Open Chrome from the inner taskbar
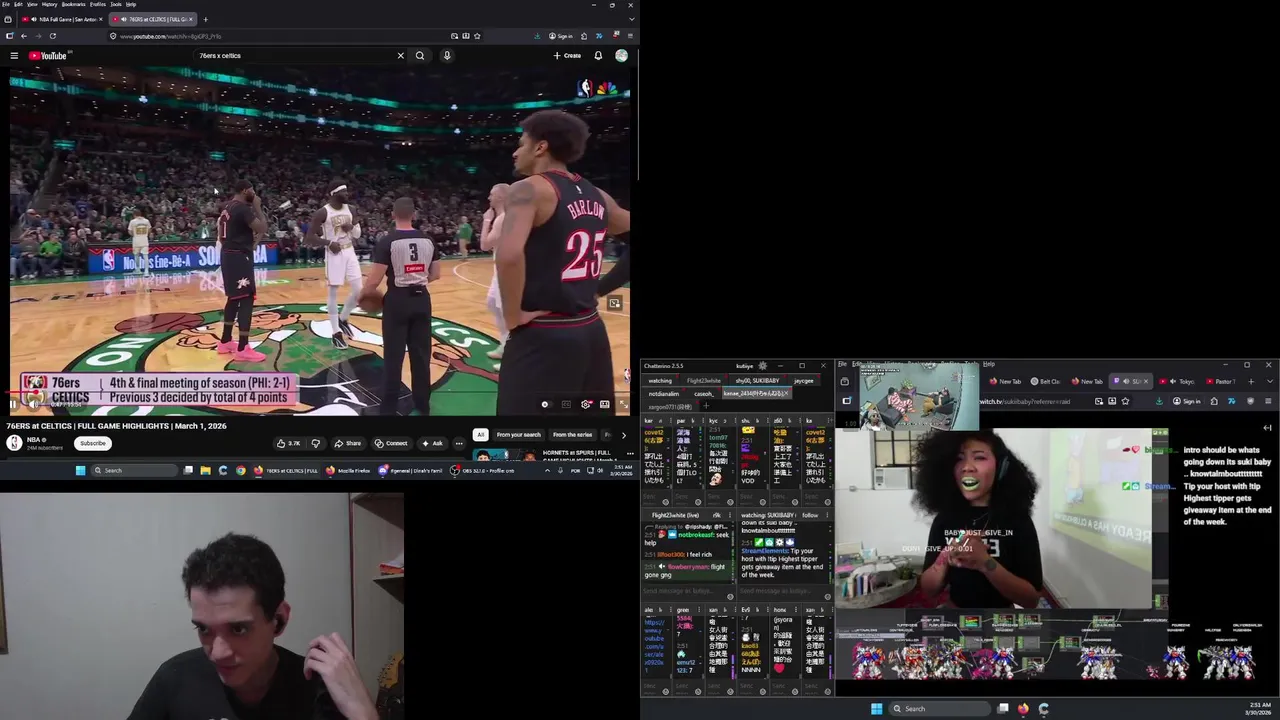Image resolution: width=1280 pixels, height=720 pixels. point(240,470)
